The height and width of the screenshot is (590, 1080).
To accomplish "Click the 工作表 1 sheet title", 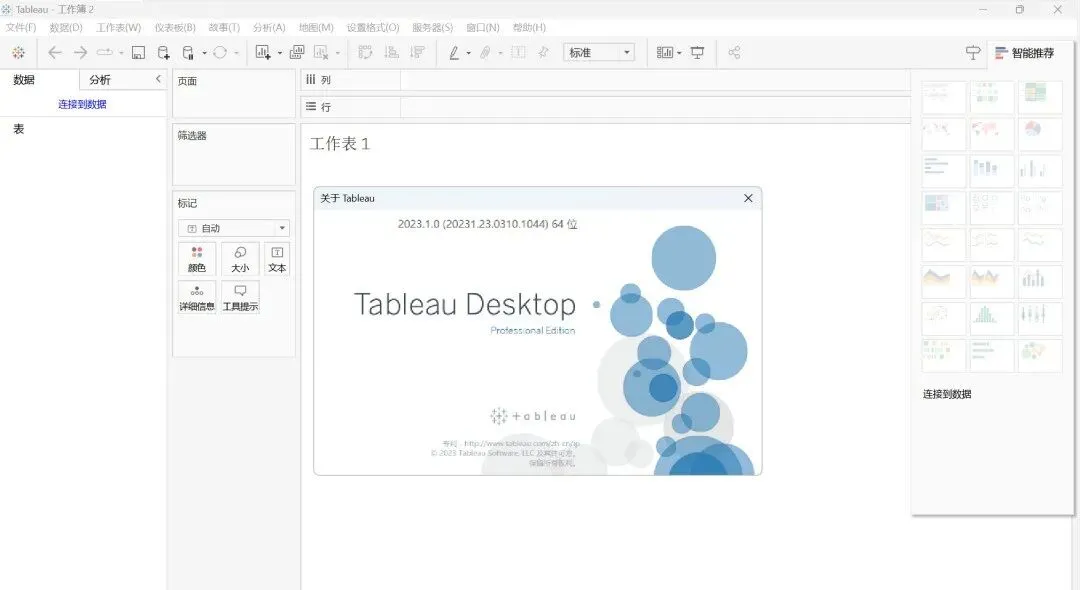I will (x=340, y=143).
